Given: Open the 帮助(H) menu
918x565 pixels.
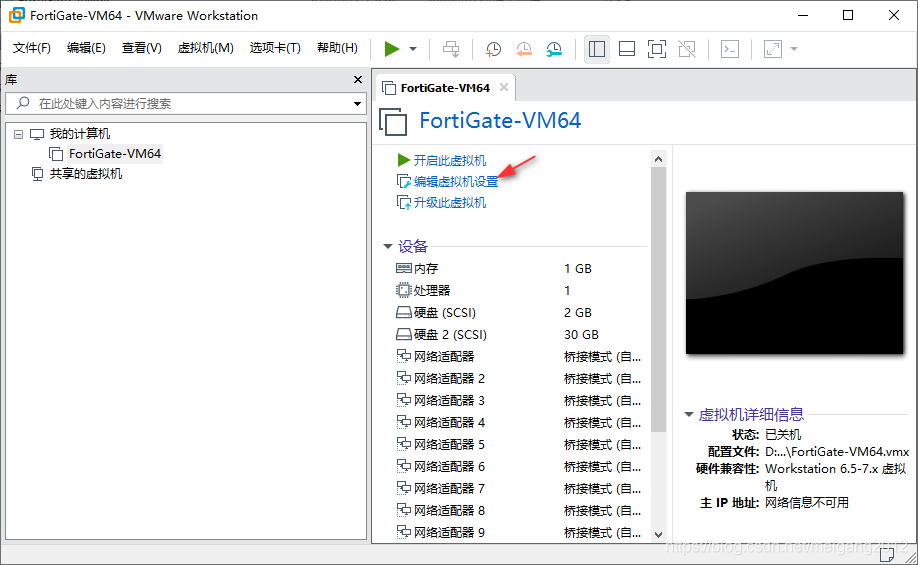Looking at the screenshot, I should (x=337, y=48).
